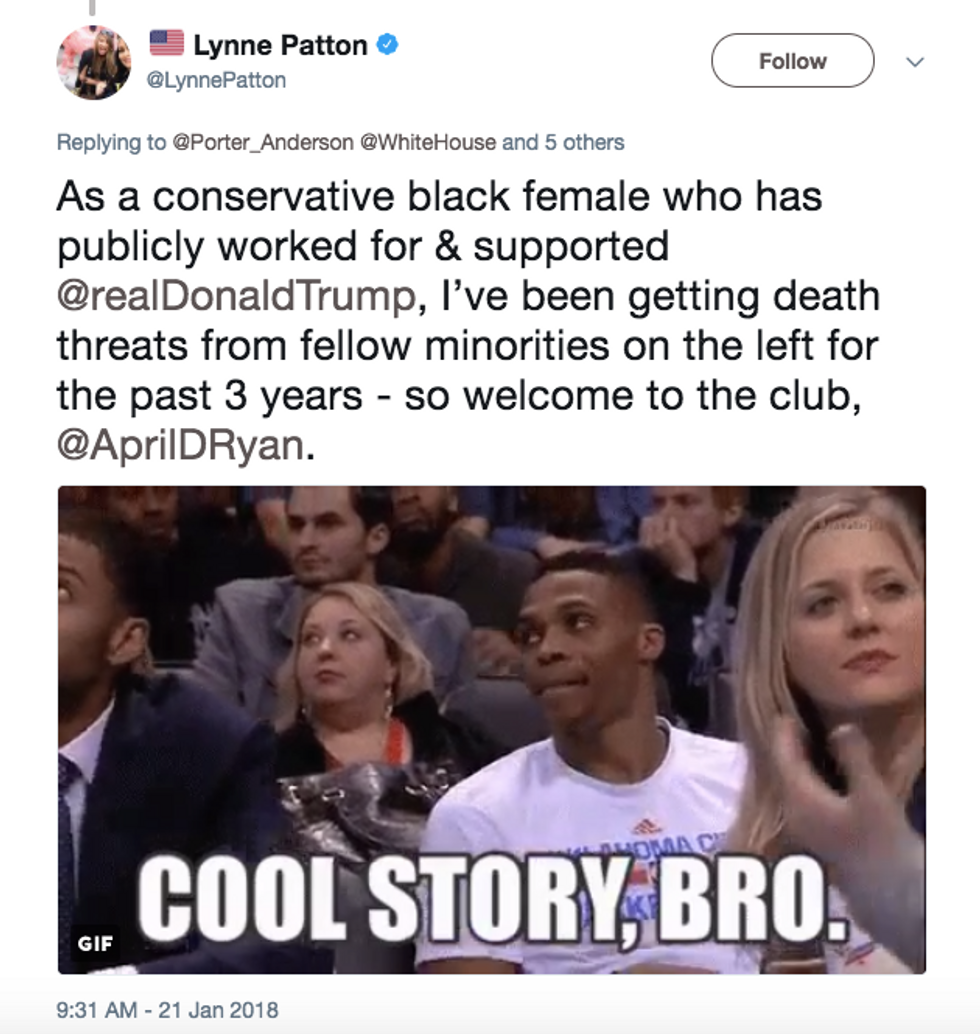
Task: Click the @LynnePatton handle
Action: coord(216,80)
